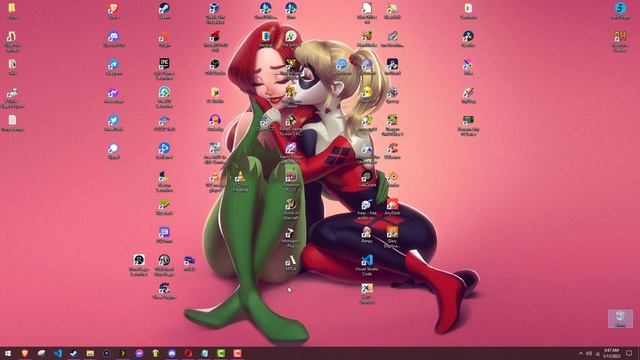640x360 pixels.
Task: Click the Windows Start button
Action: pos(8,353)
